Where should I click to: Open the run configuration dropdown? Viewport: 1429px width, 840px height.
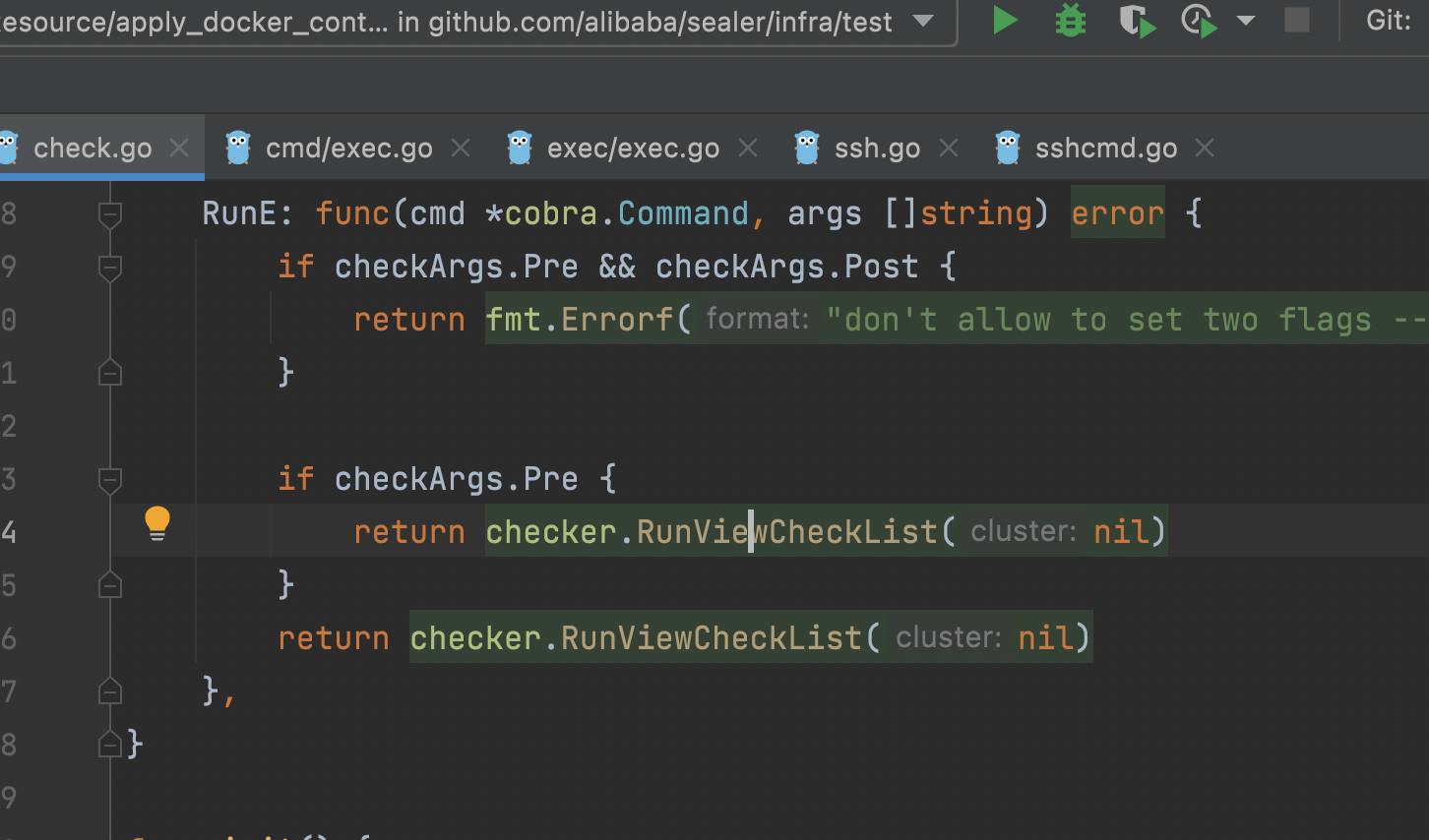click(923, 21)
